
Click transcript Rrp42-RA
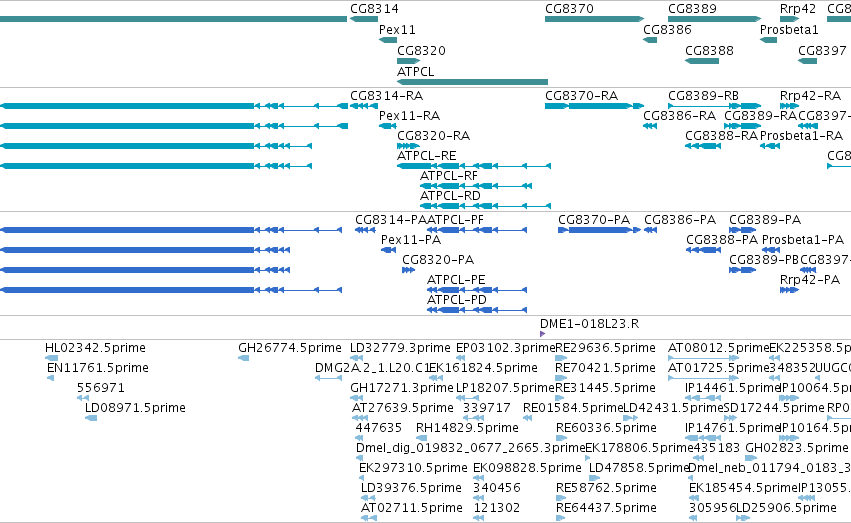810,96
